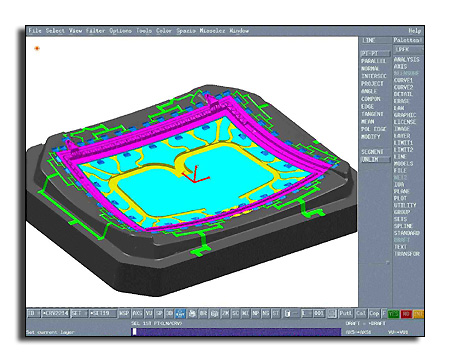
Task: Open the Filter menu
Action: tap(96, 31)
